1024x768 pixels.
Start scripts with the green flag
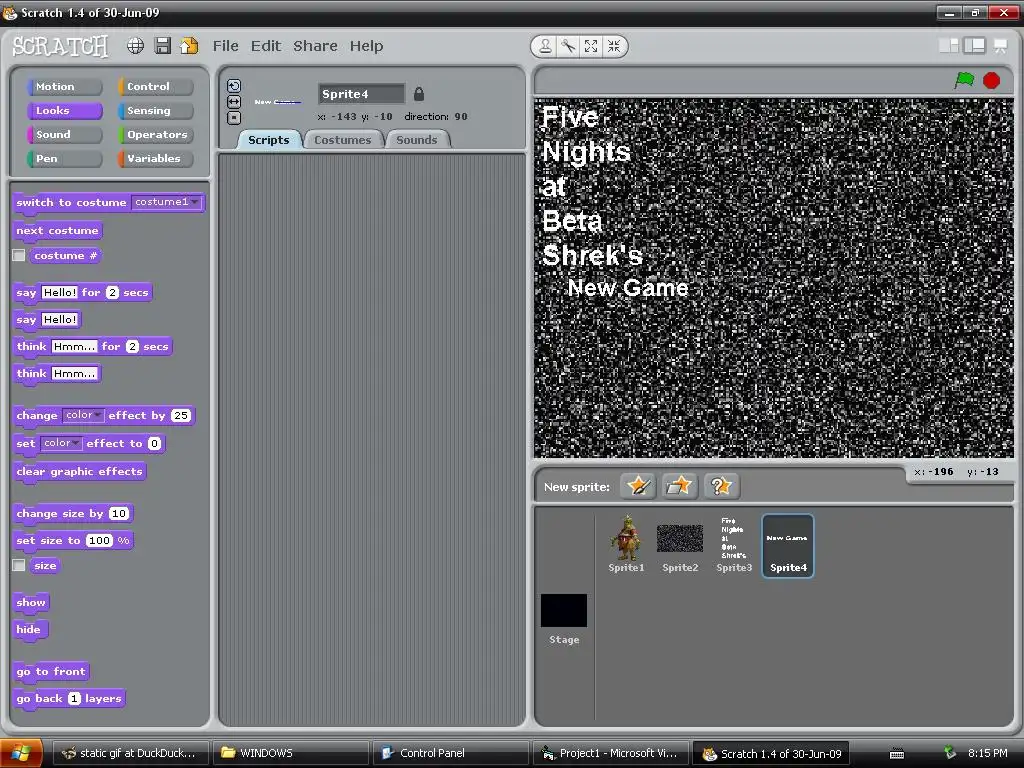pyautogui.click(x=964, y=80)
